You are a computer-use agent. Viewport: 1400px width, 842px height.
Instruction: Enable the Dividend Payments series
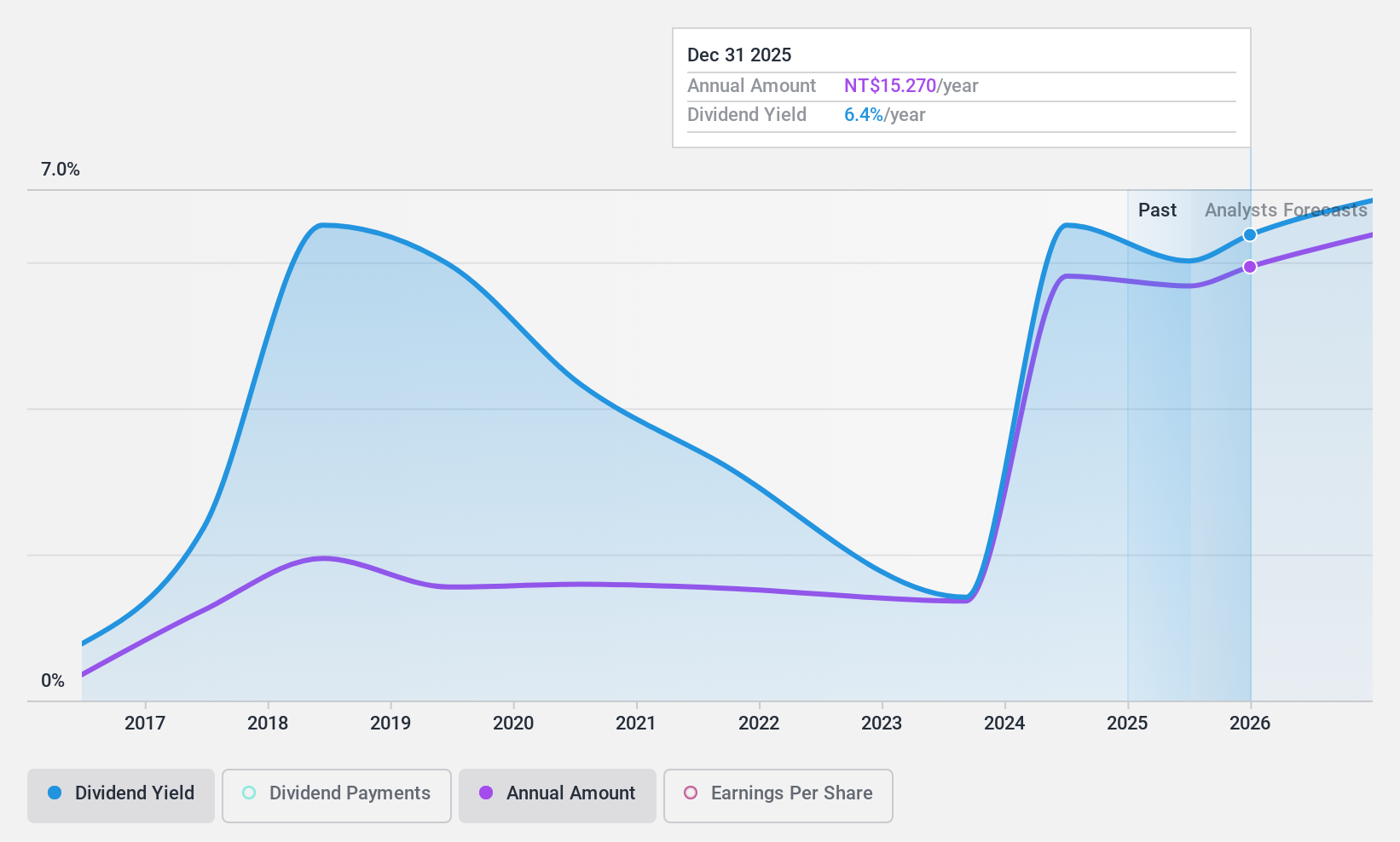(x=337, y=796)
